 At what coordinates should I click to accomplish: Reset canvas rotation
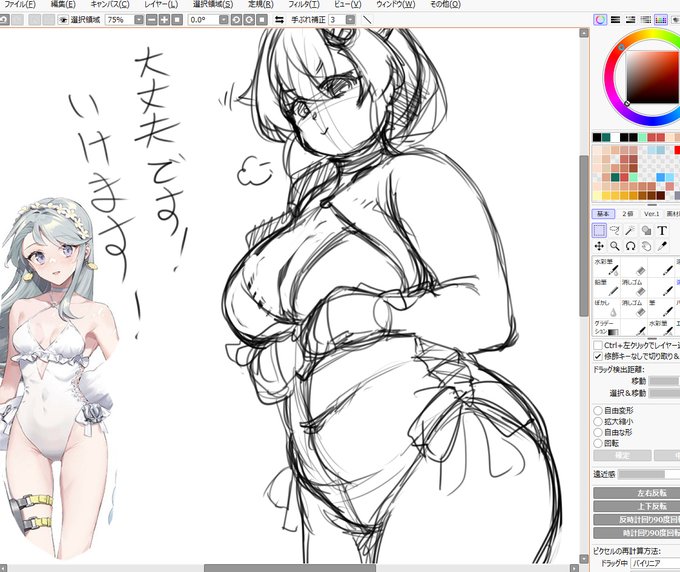[262, 20]
